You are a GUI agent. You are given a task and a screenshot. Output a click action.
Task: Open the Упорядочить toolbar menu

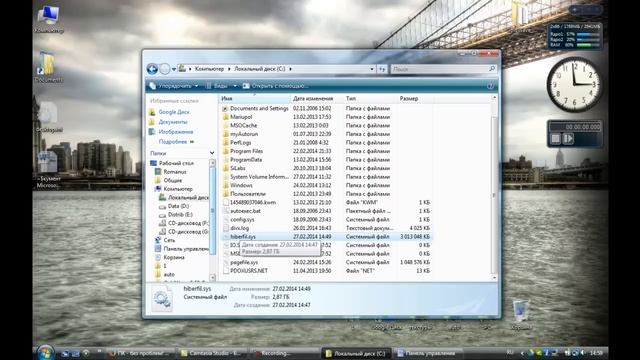(x=174, y=86)
